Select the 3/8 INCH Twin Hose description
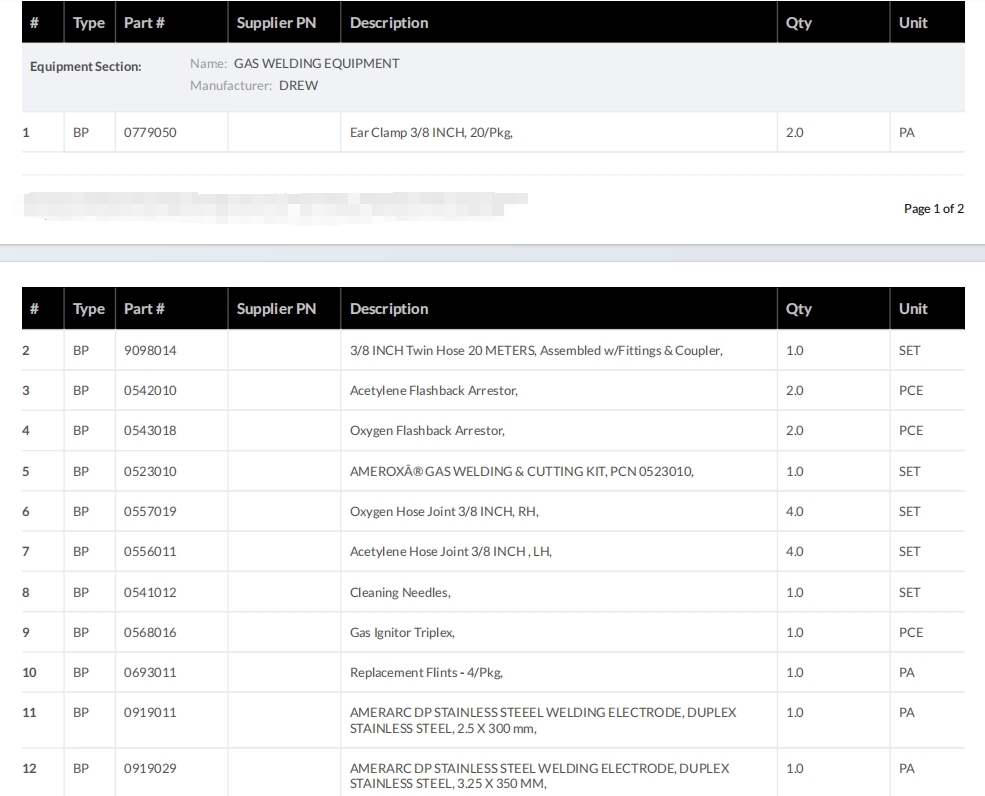The height and width of the screenshot is (796, 985). [x=536, y=351]
